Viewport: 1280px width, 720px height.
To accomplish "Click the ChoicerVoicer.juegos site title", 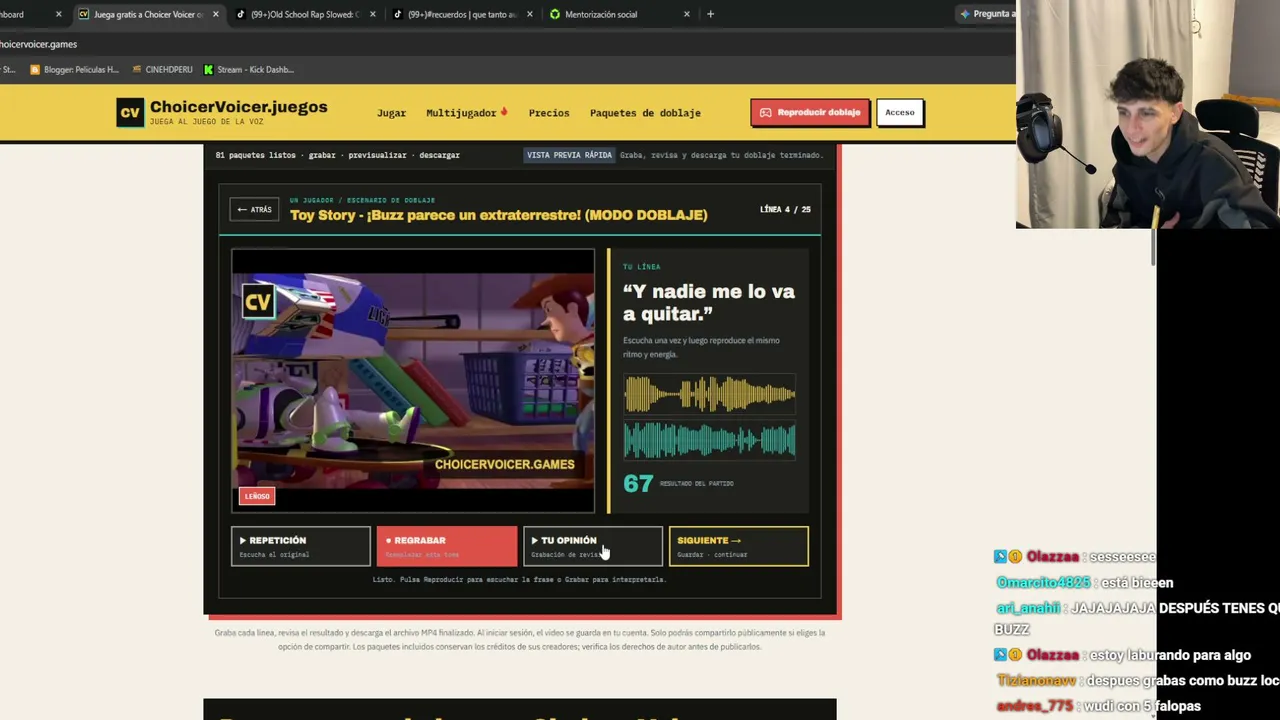I will [238, 107].
